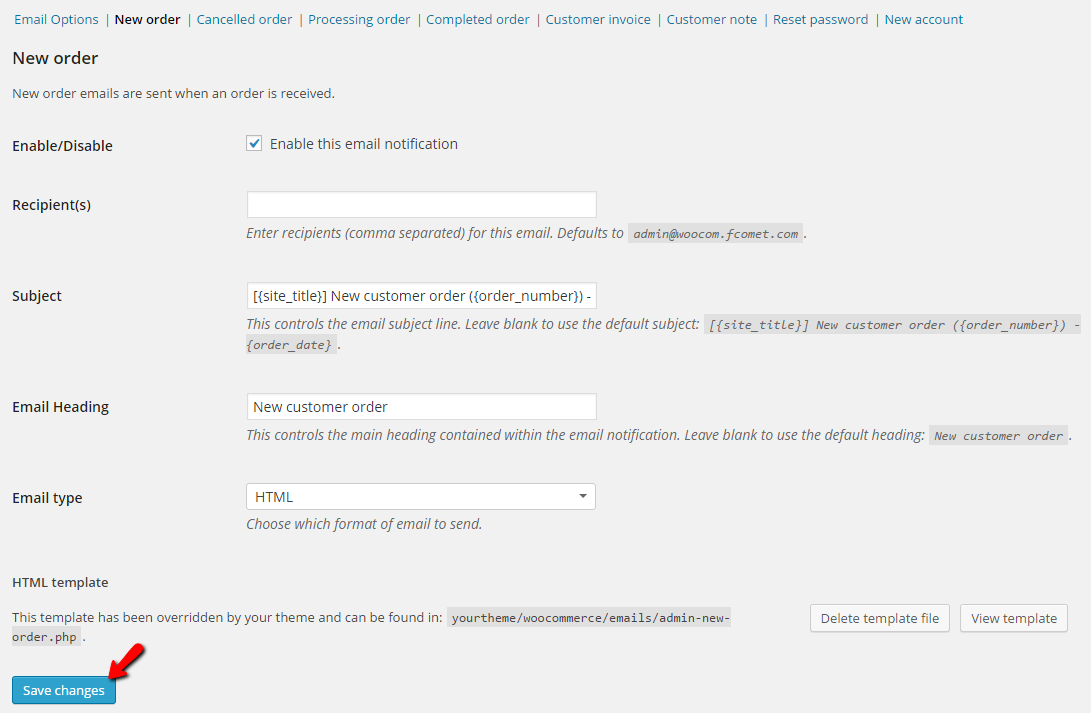This screenshot has width=1091, height=713.
Task: Click the View template button
Action: [1013, 618]
